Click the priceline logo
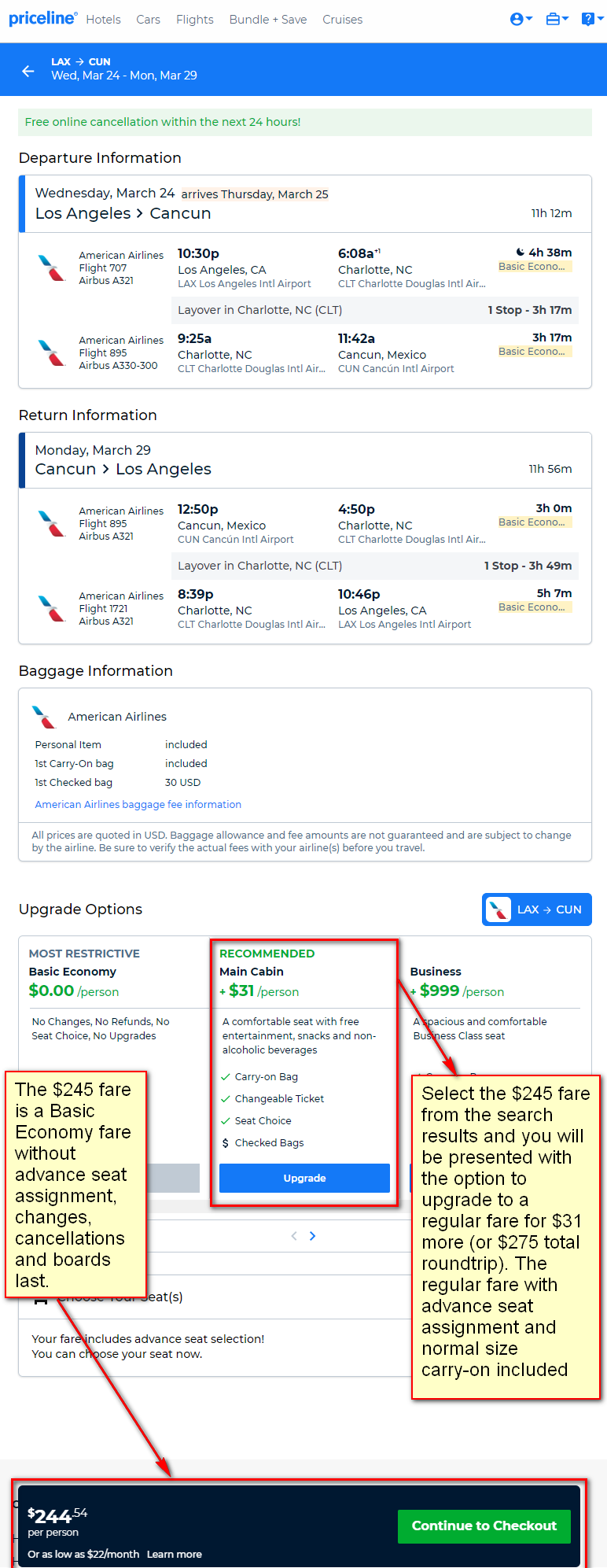 [43, 18]
